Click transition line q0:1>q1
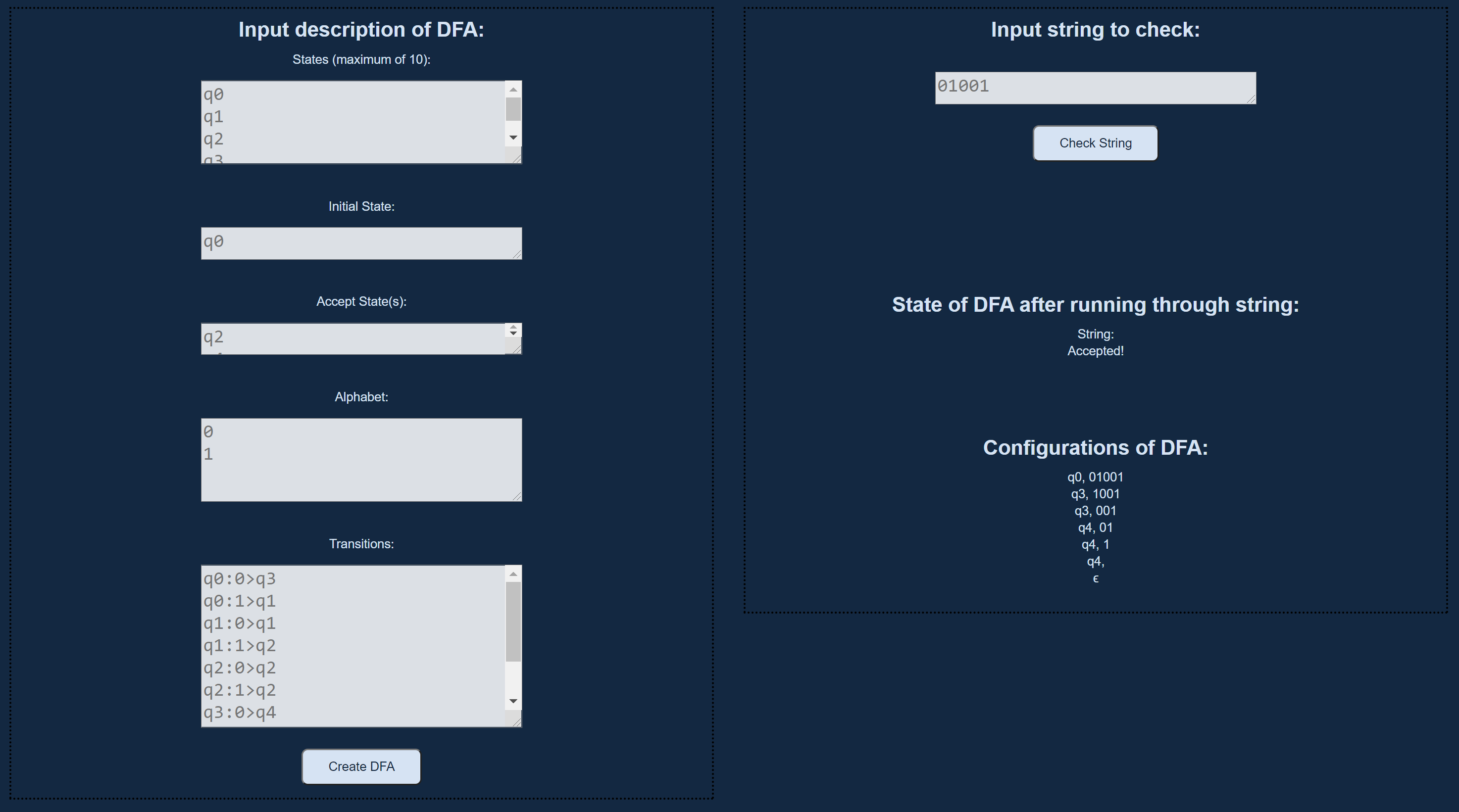The height and width of the screenshot is (812, 1459). click(240, 601)
